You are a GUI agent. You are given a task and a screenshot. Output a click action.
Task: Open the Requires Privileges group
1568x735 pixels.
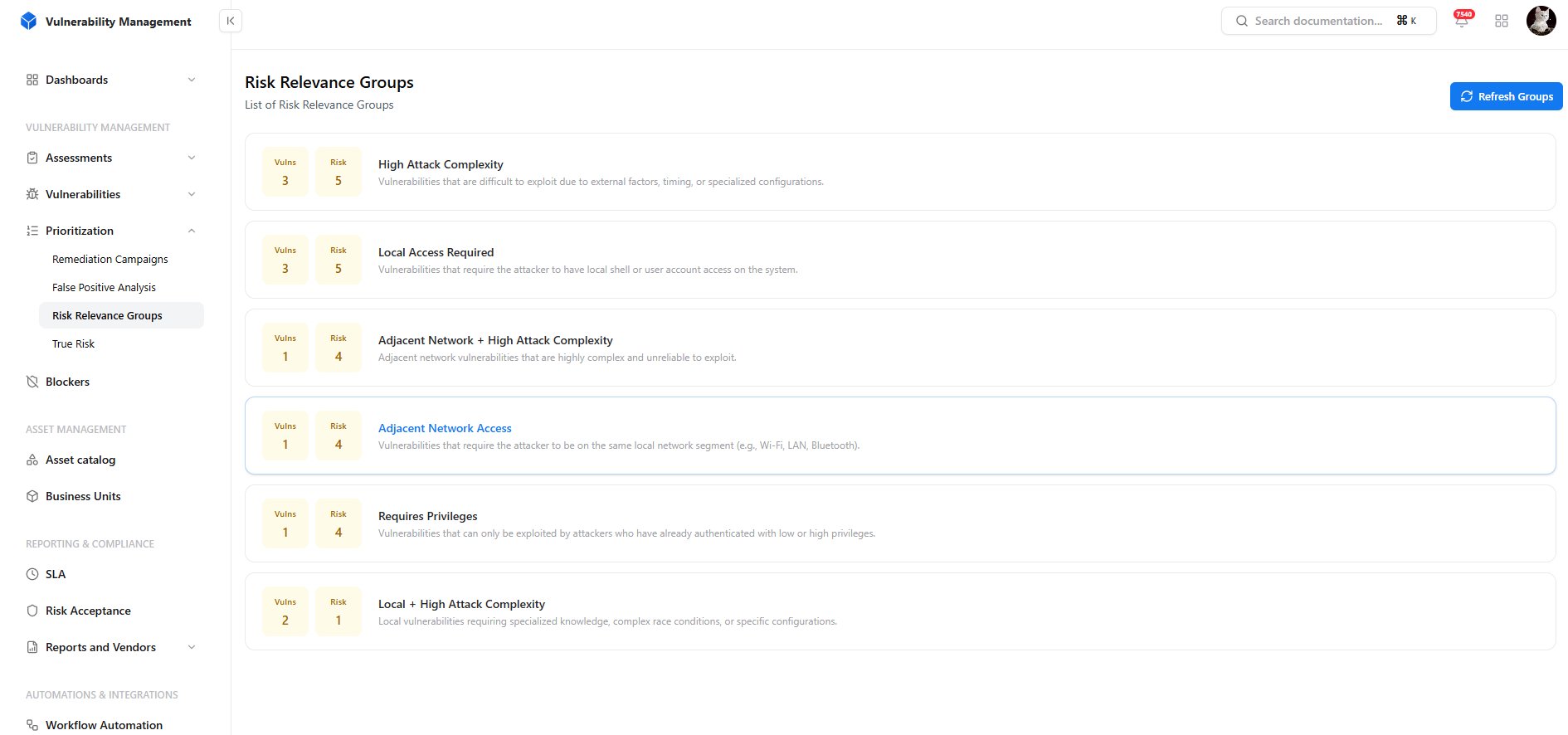click(900, 523)
